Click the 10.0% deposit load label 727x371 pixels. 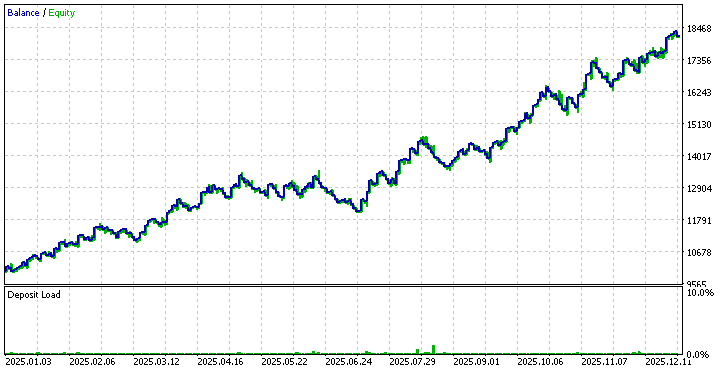[701, 293]
